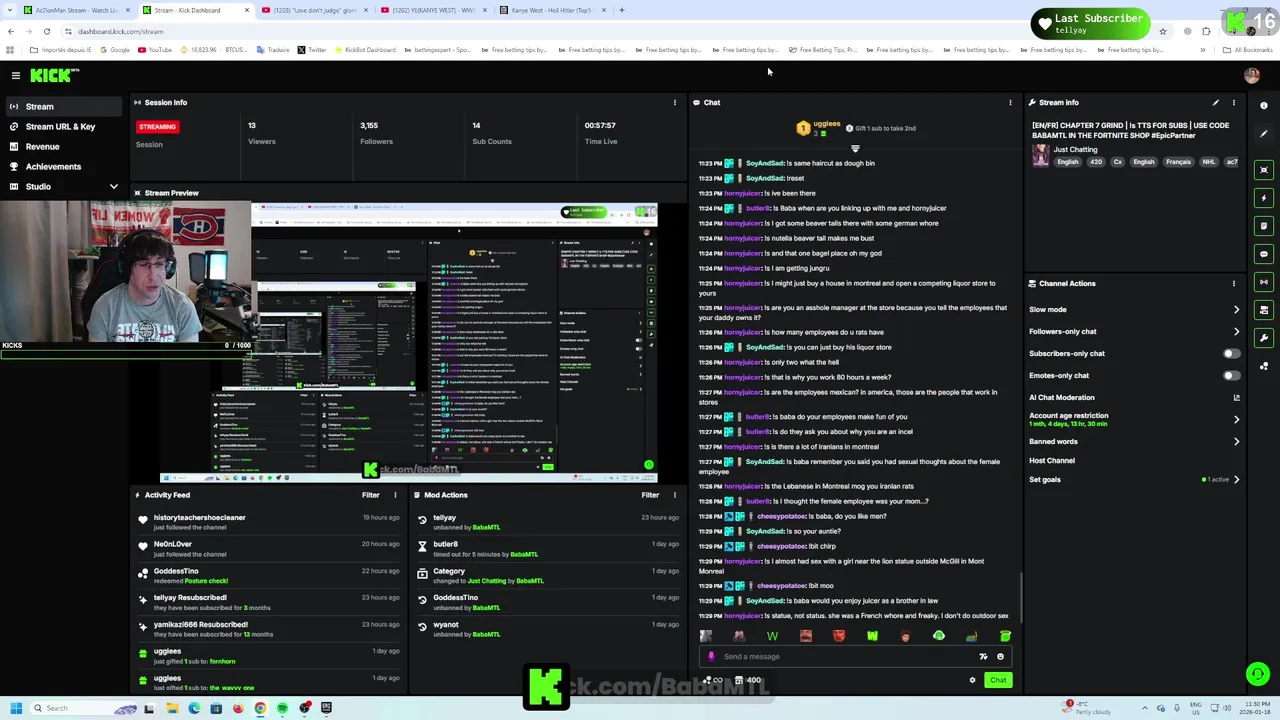Open the green headset support button

pos(1257,674)
